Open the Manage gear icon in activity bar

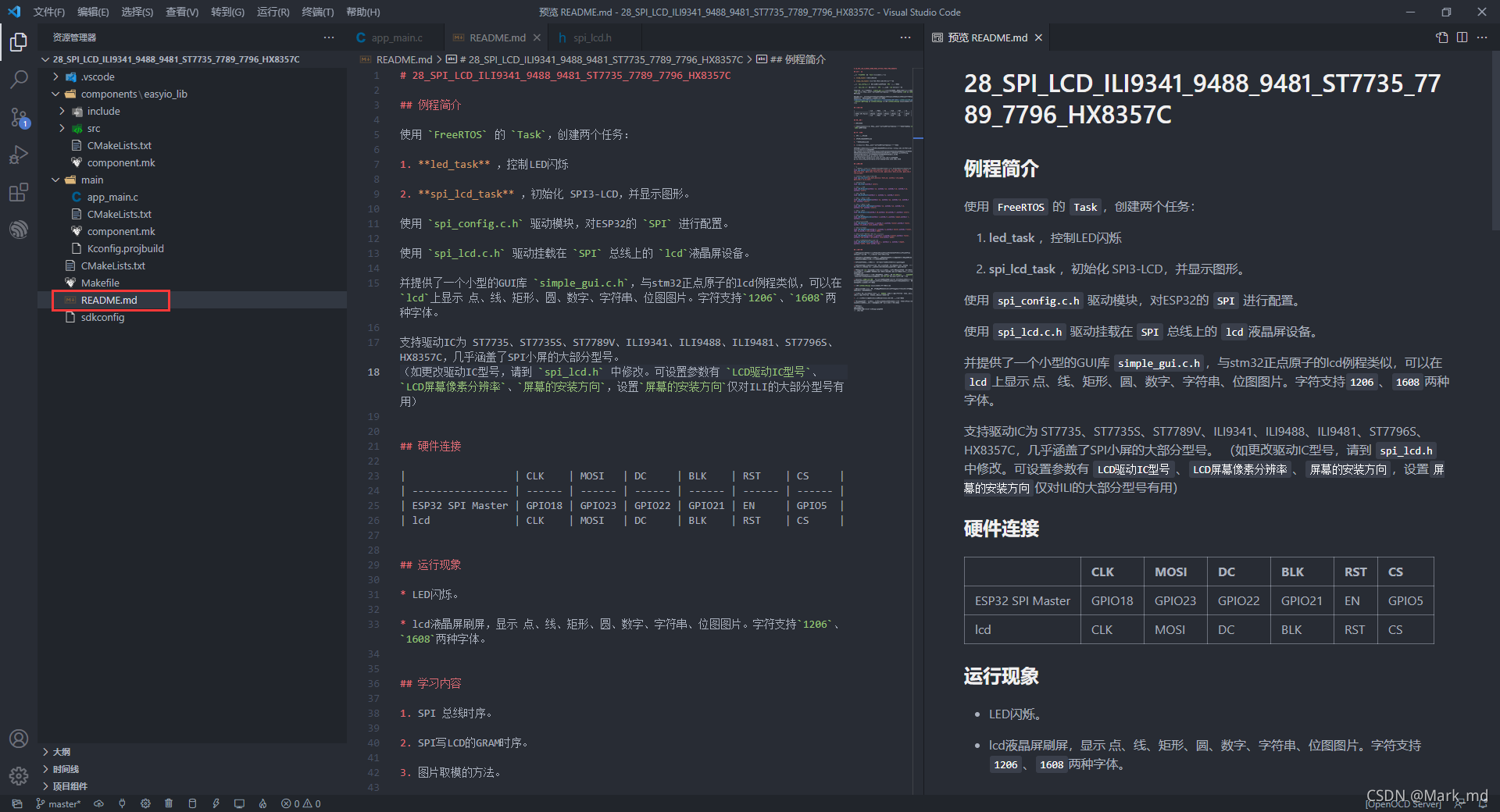point(19,775)
